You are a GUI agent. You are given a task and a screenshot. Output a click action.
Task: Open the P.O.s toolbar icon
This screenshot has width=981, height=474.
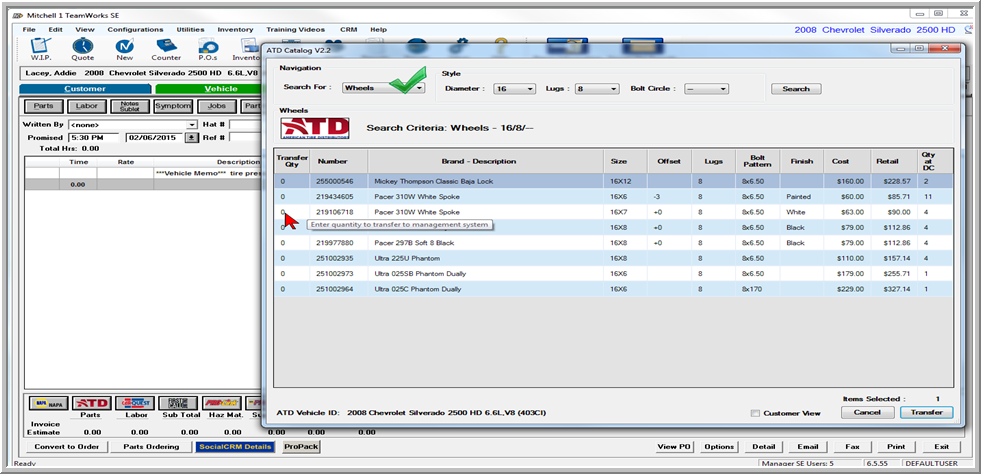point(207,49)
